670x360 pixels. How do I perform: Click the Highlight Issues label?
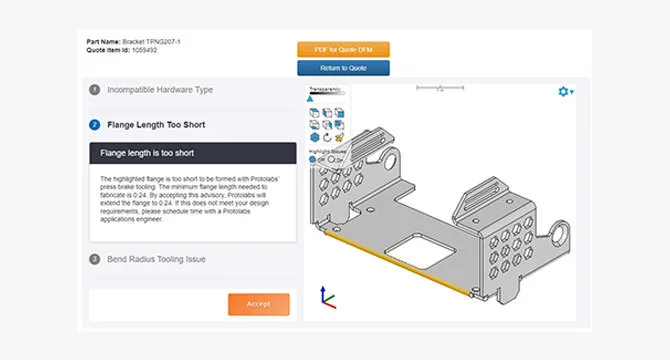pyautogui.click(x=327, y=151)
